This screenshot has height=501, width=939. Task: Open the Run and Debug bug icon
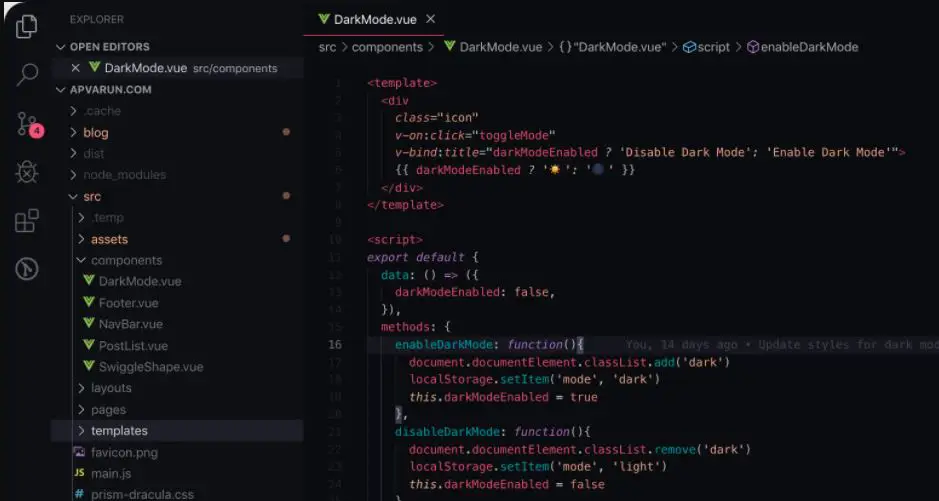(x=27, y=172)
